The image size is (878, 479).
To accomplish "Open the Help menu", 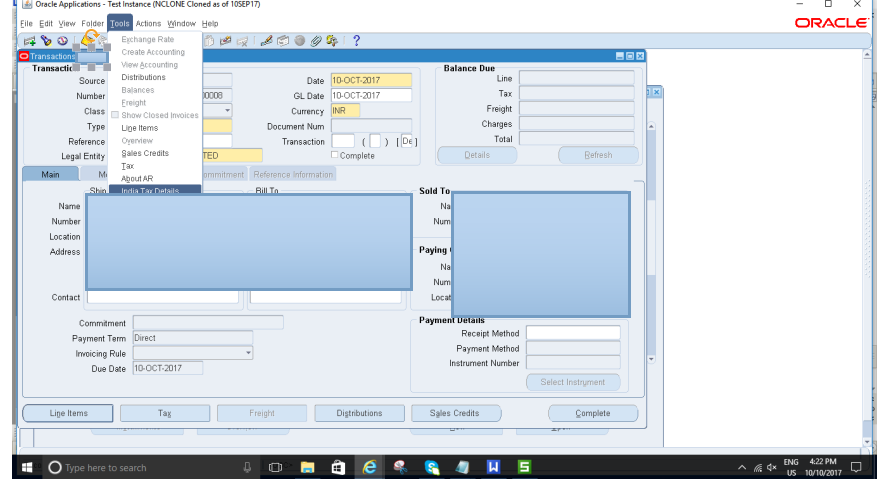I will 210,24.
